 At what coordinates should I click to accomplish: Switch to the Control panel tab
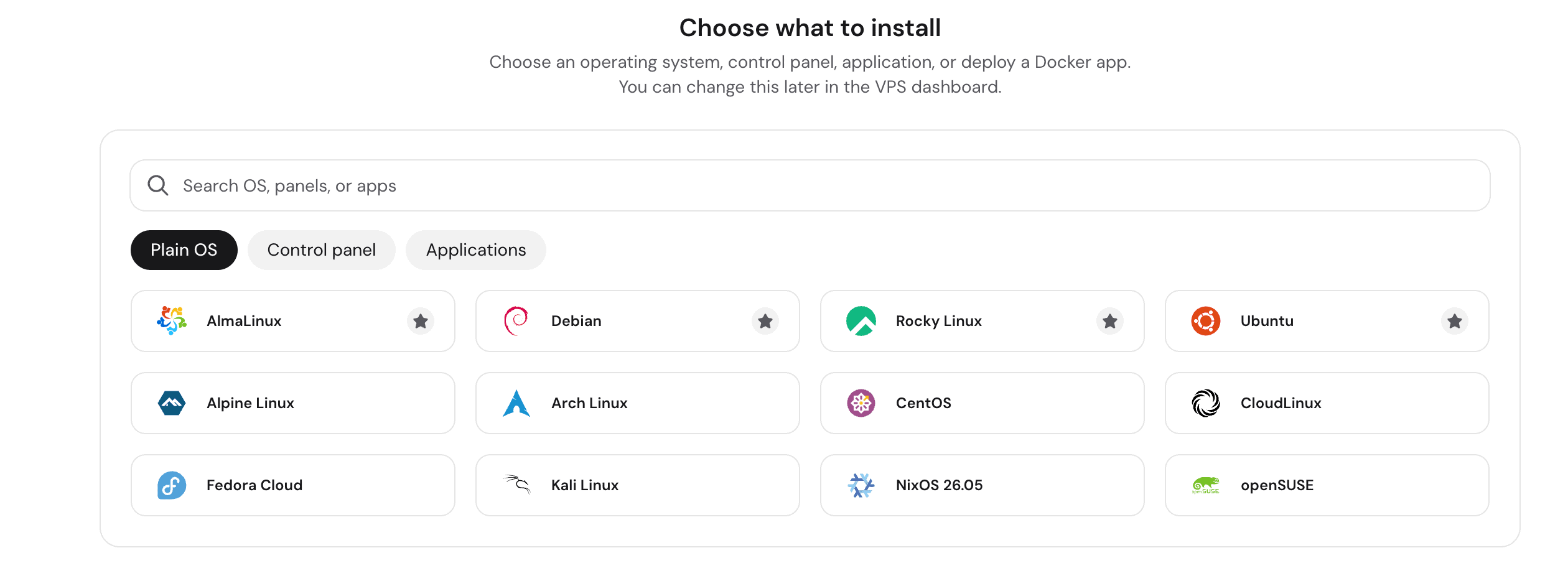click(x=322, y=250)
